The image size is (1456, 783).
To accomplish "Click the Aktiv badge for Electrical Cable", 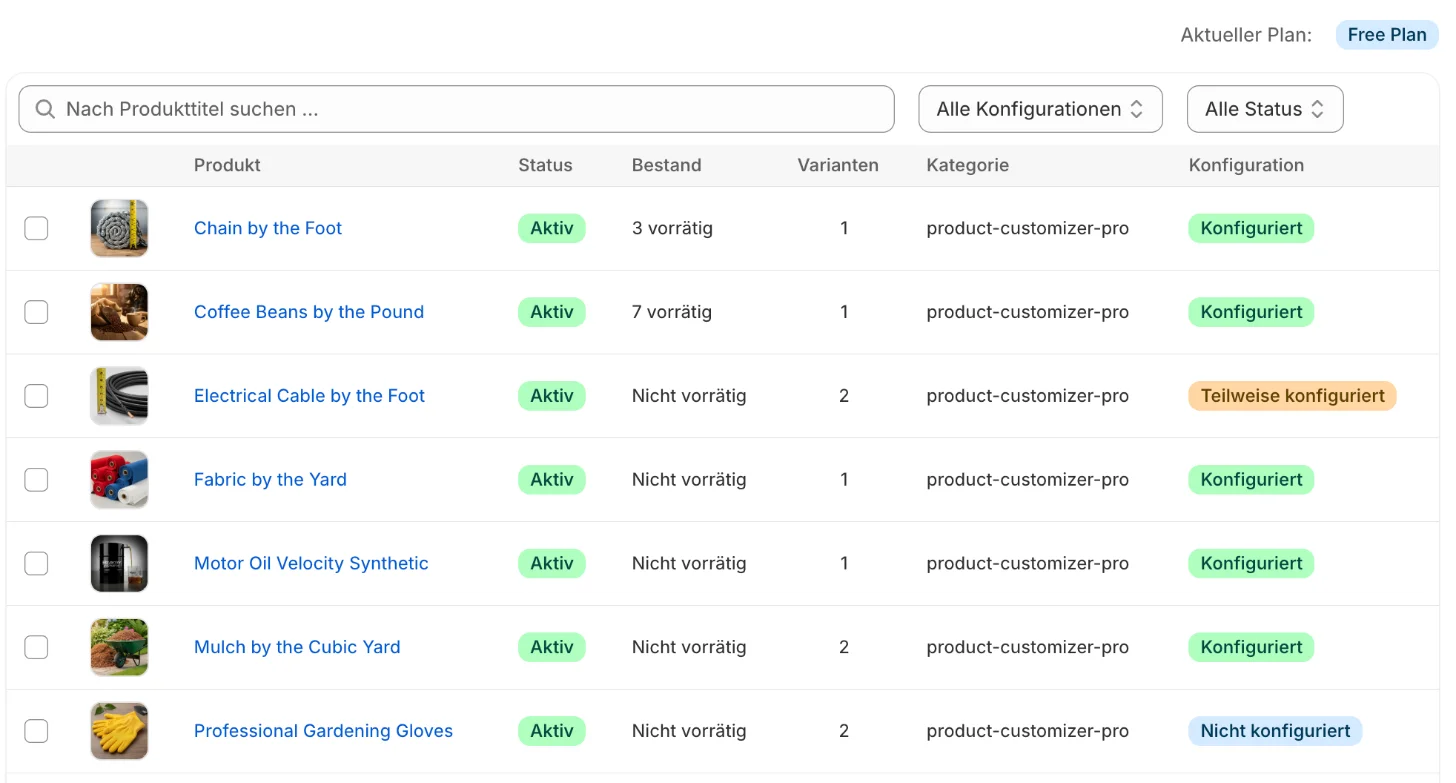I will [x=552, y=396].
